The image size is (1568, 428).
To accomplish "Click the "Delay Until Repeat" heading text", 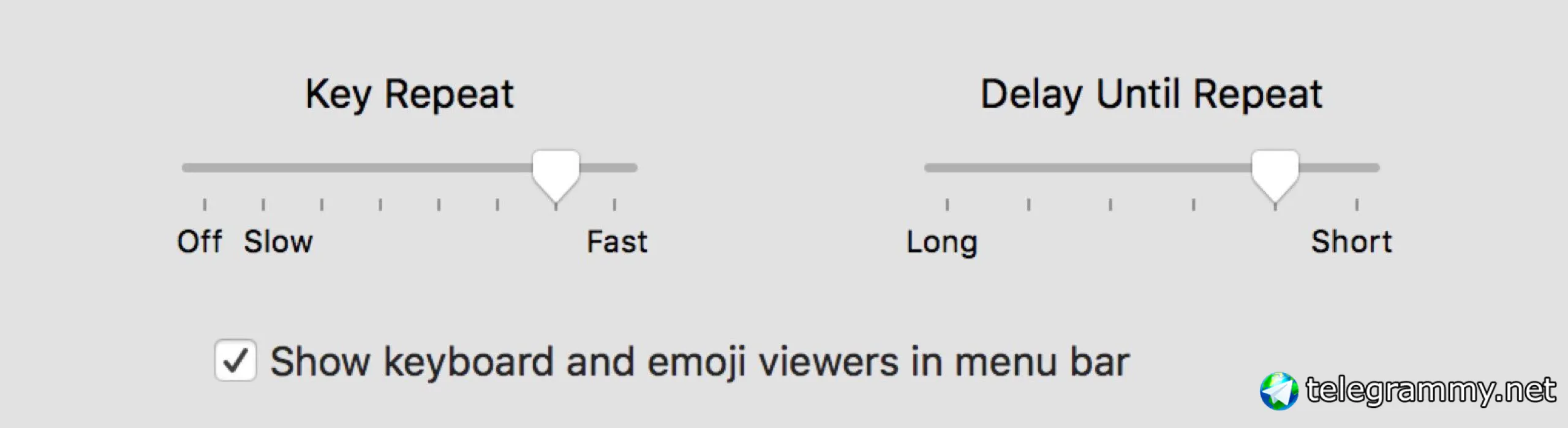I will point(1151,94).
